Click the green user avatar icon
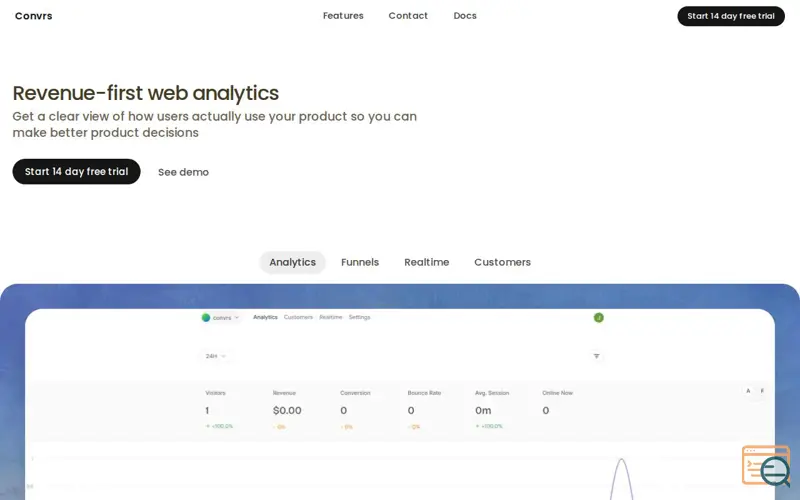This screenshot has height=500, width=800. [x=598, y=318]
